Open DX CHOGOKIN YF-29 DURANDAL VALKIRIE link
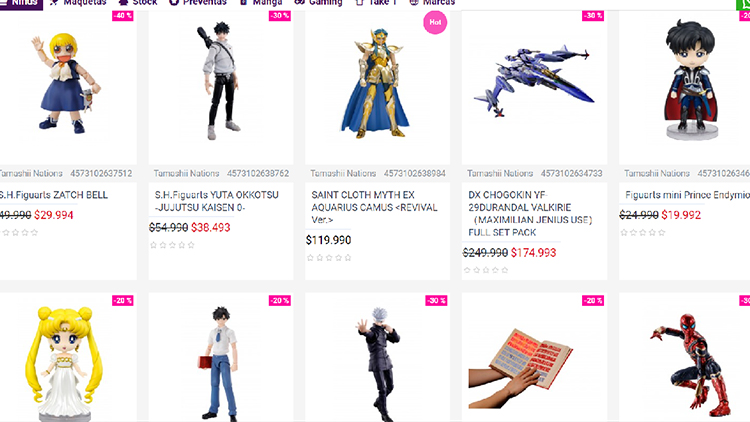Viewport: 750px width, 422px height. coord(530,214)
